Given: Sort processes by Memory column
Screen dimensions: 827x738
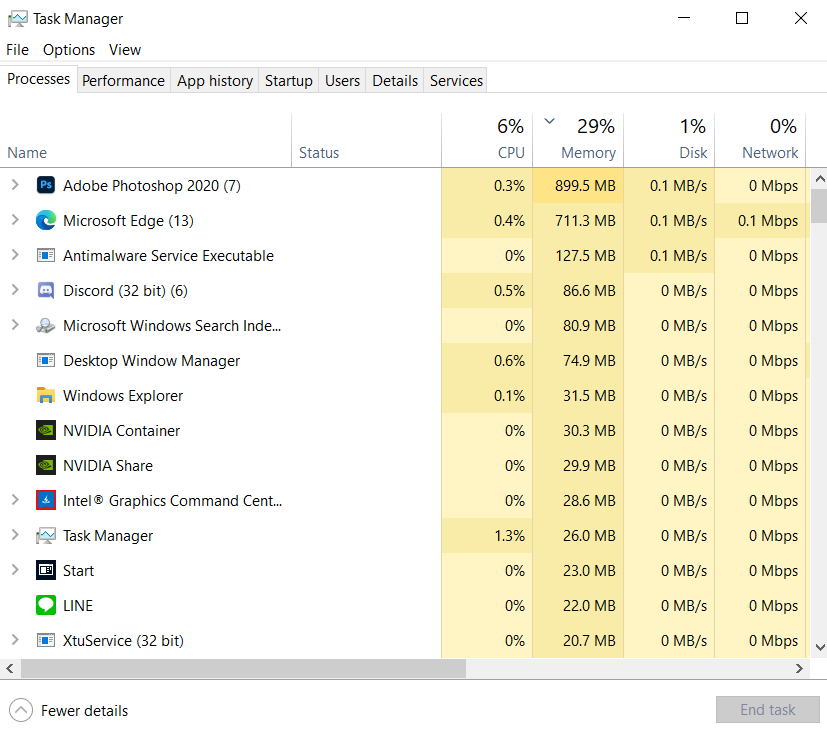Looking at the screenshot, I should [x=578, y=140].
